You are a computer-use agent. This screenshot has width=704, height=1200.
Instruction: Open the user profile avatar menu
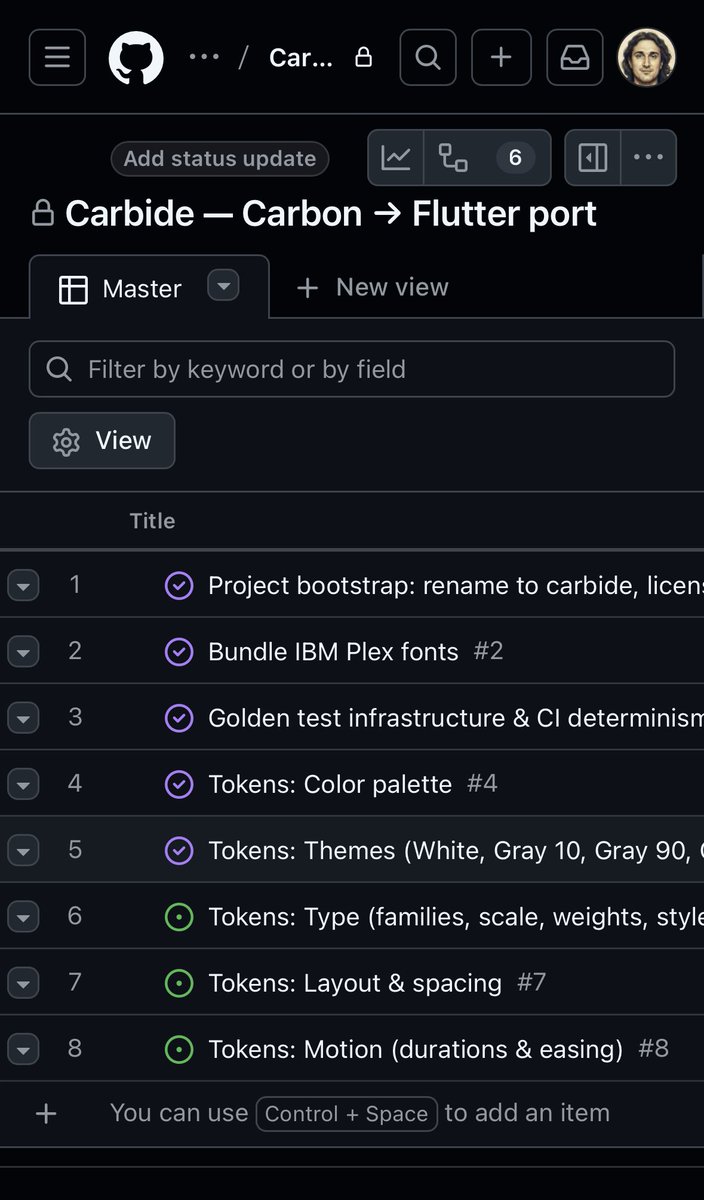647,57
